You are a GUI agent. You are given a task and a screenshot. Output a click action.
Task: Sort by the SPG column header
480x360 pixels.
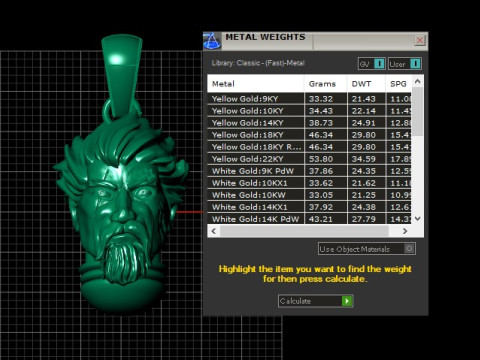(x=398, y=84)
